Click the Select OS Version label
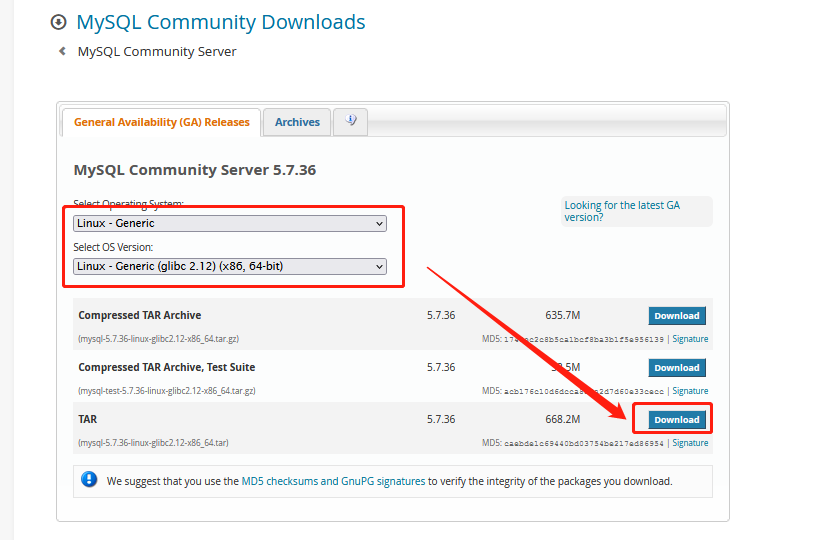This screenshot has width=816, height=540. (x=113, y=247)
